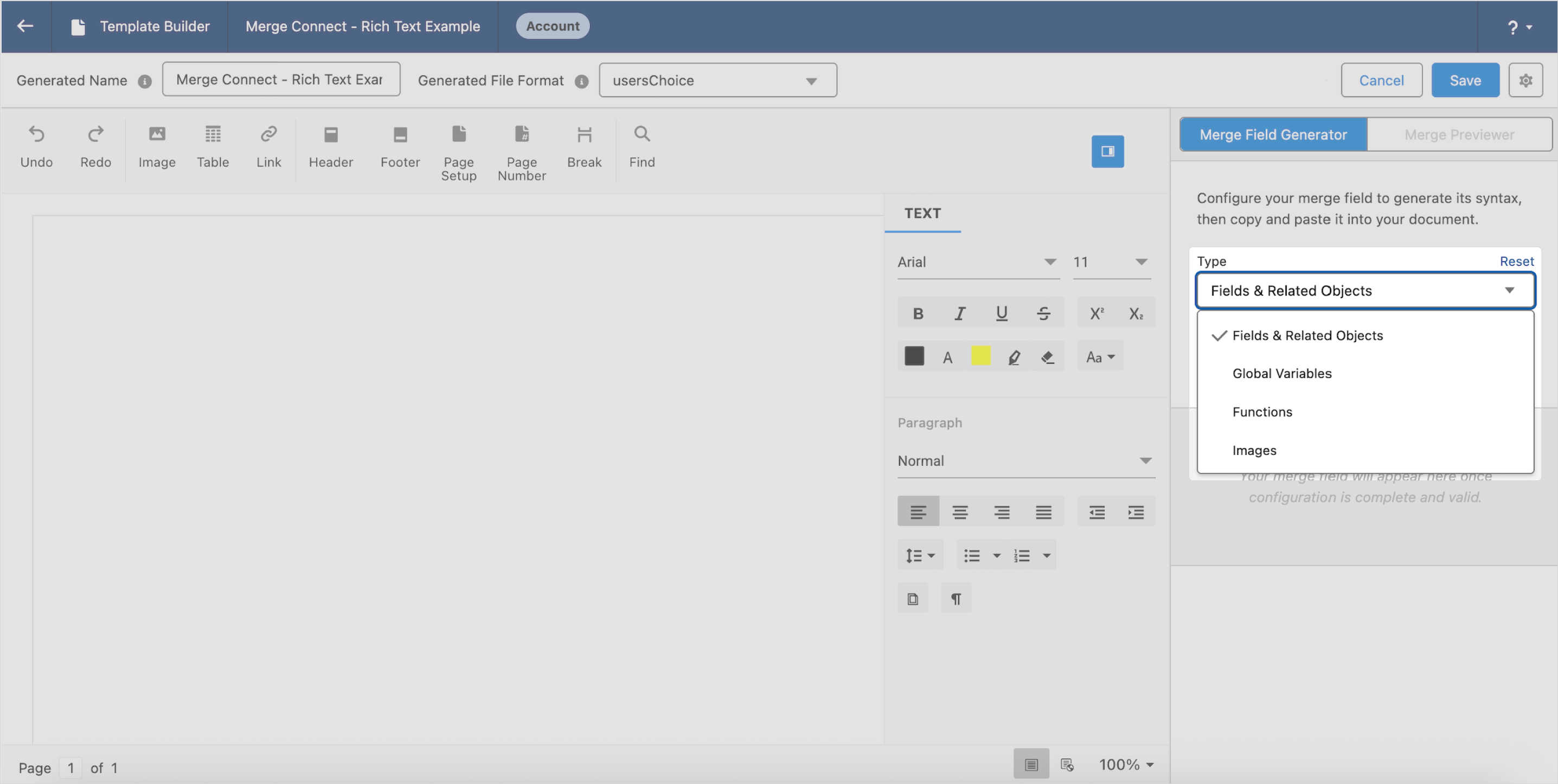The height and width of the screenshot is (784, 1558).
Task: Click the Reset link
Action: point(1516,261)
